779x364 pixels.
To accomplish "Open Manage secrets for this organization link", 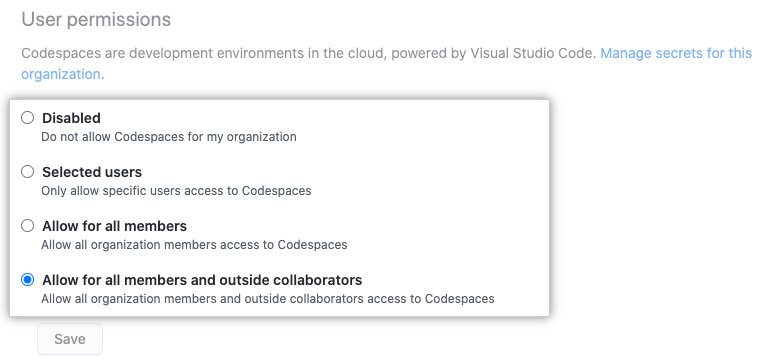I will click(676, 53).
